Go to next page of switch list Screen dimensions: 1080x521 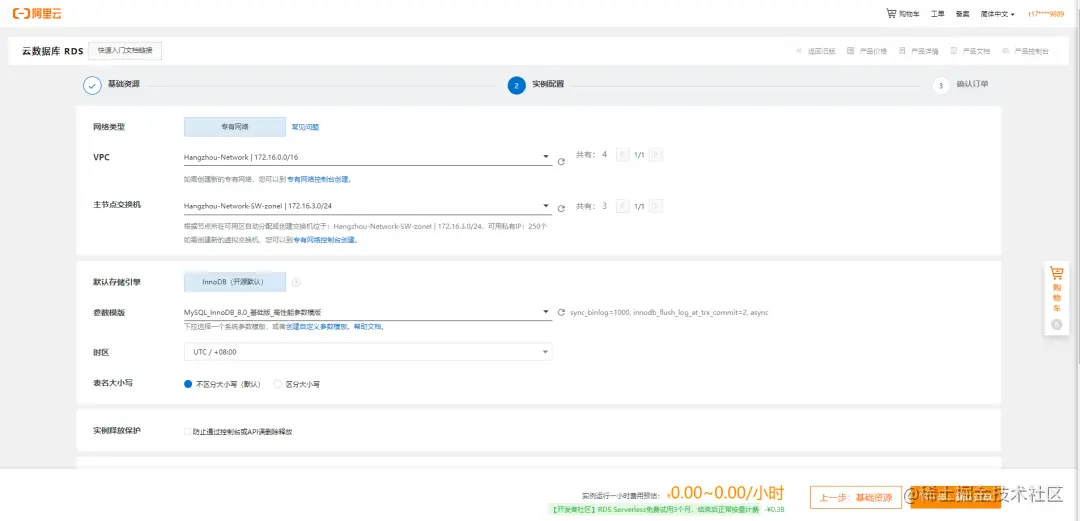point(656,206)
